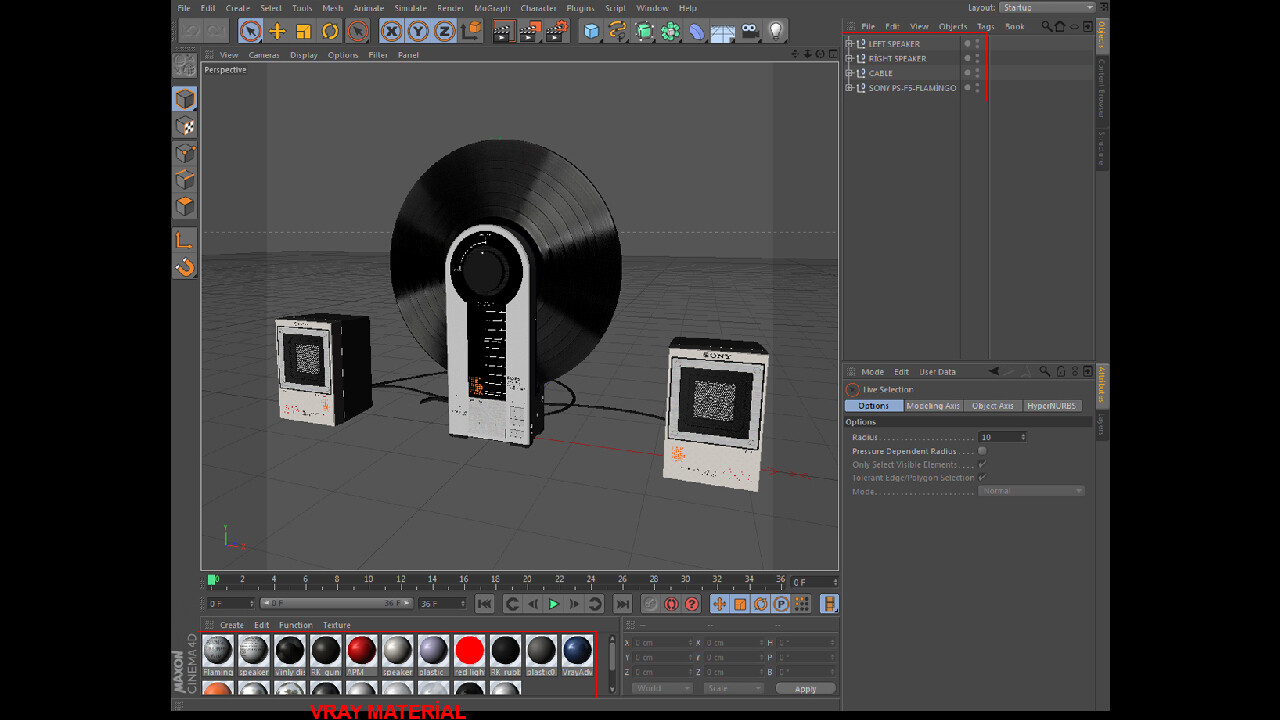Image resolution: width=1280 pixels, height=720 pixels.
Task: Select the Live Selection tool
Action: tap(248, 31)
